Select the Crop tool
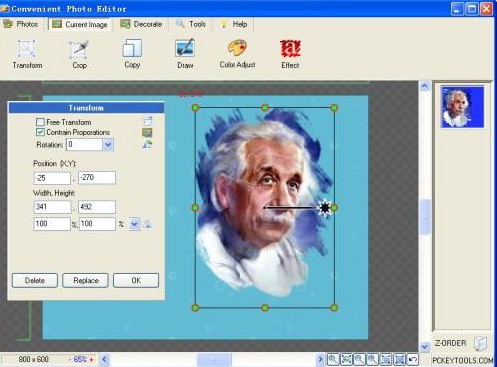This screenshot has height=367, width=497. pos(79,54)
